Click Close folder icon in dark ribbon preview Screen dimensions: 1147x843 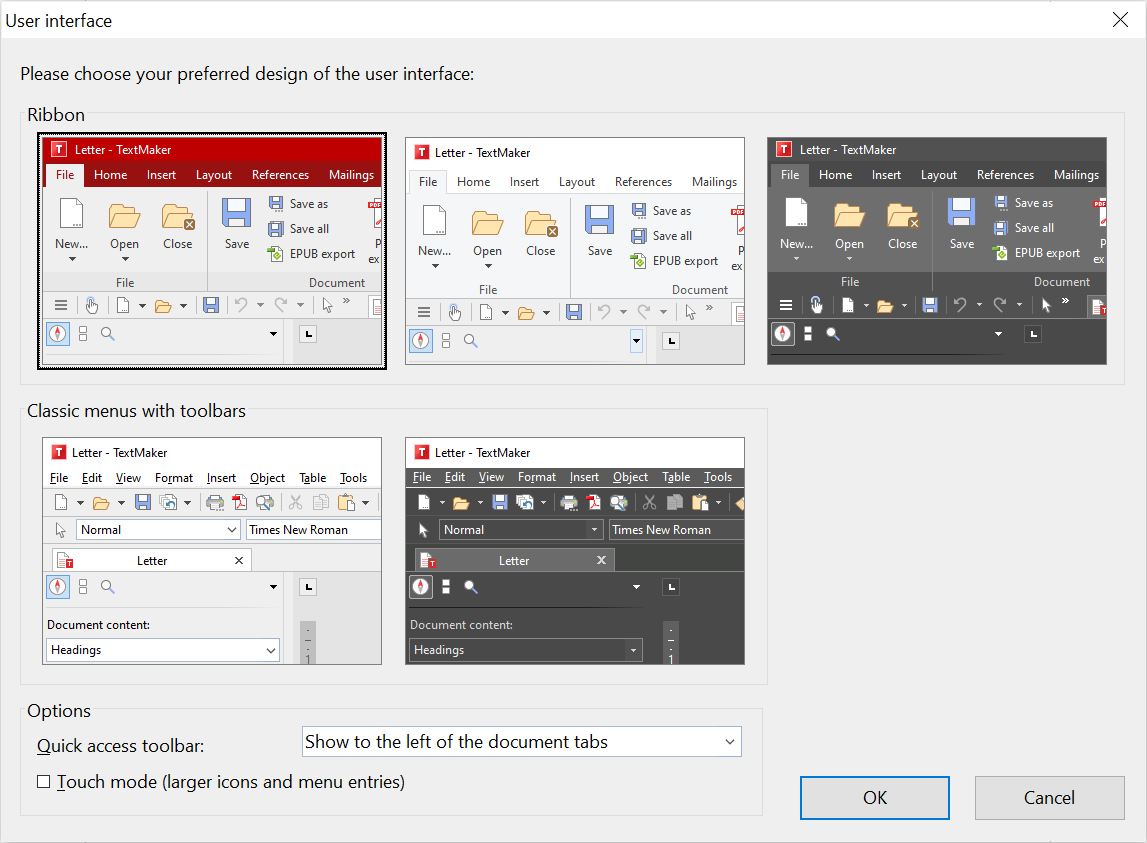(x=903, y=216)
